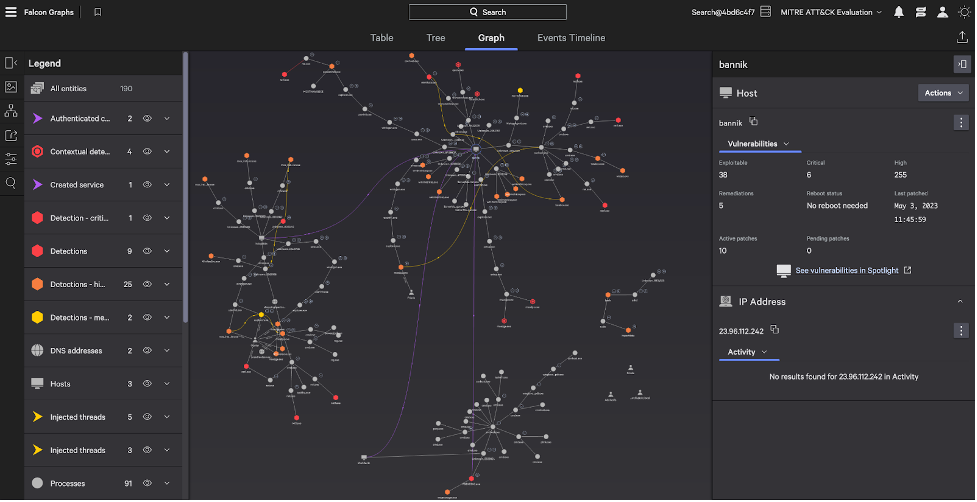Click the user profile icon
Screen dimensions: 977x502
tap(942, 12)
